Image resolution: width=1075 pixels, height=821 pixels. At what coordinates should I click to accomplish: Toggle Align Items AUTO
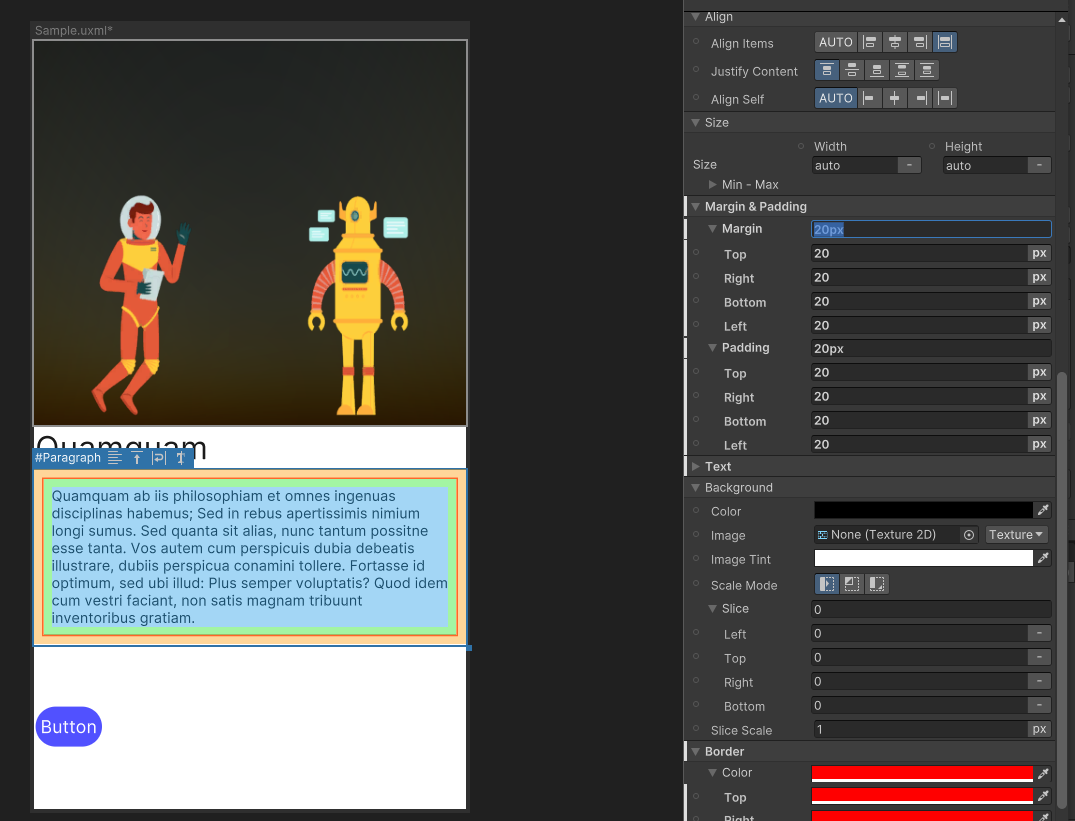pyautogui.click(x=836, y=42)
